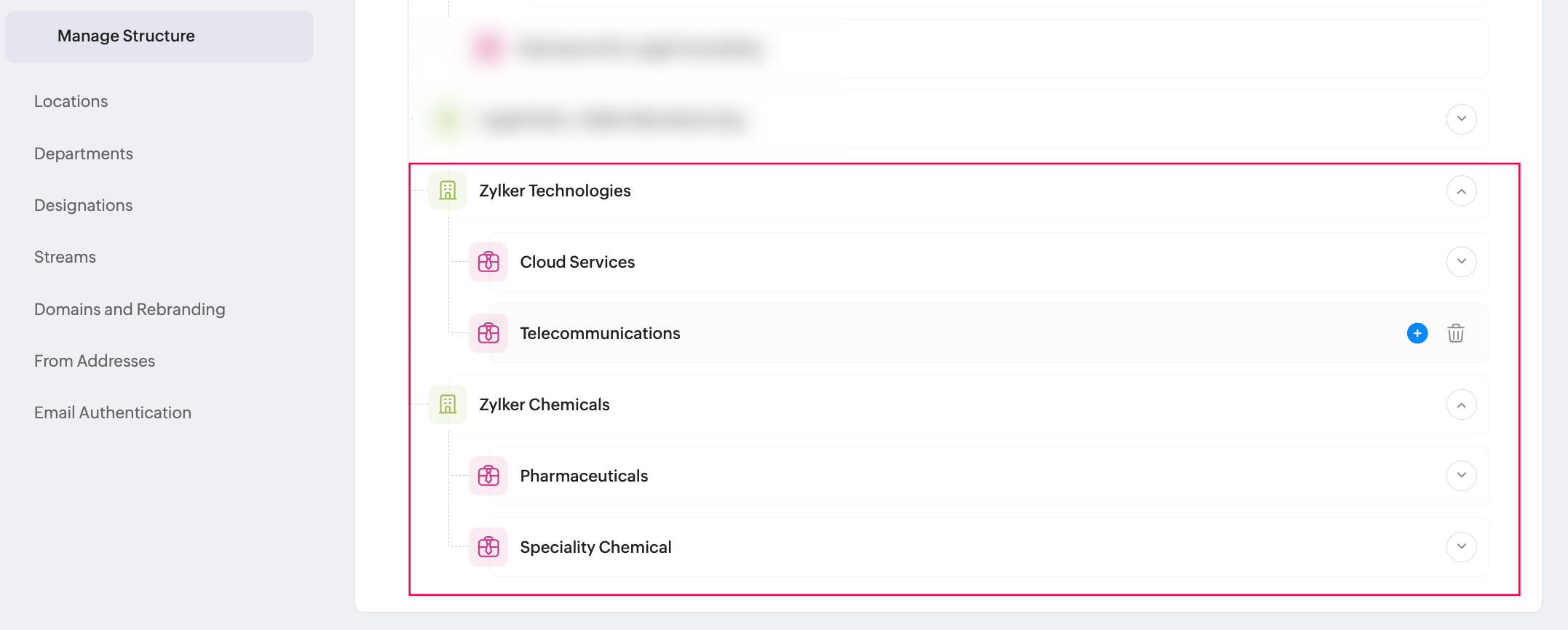
Task: Click the trash icon on Telecommunications row
Action: click(1455, 333)
